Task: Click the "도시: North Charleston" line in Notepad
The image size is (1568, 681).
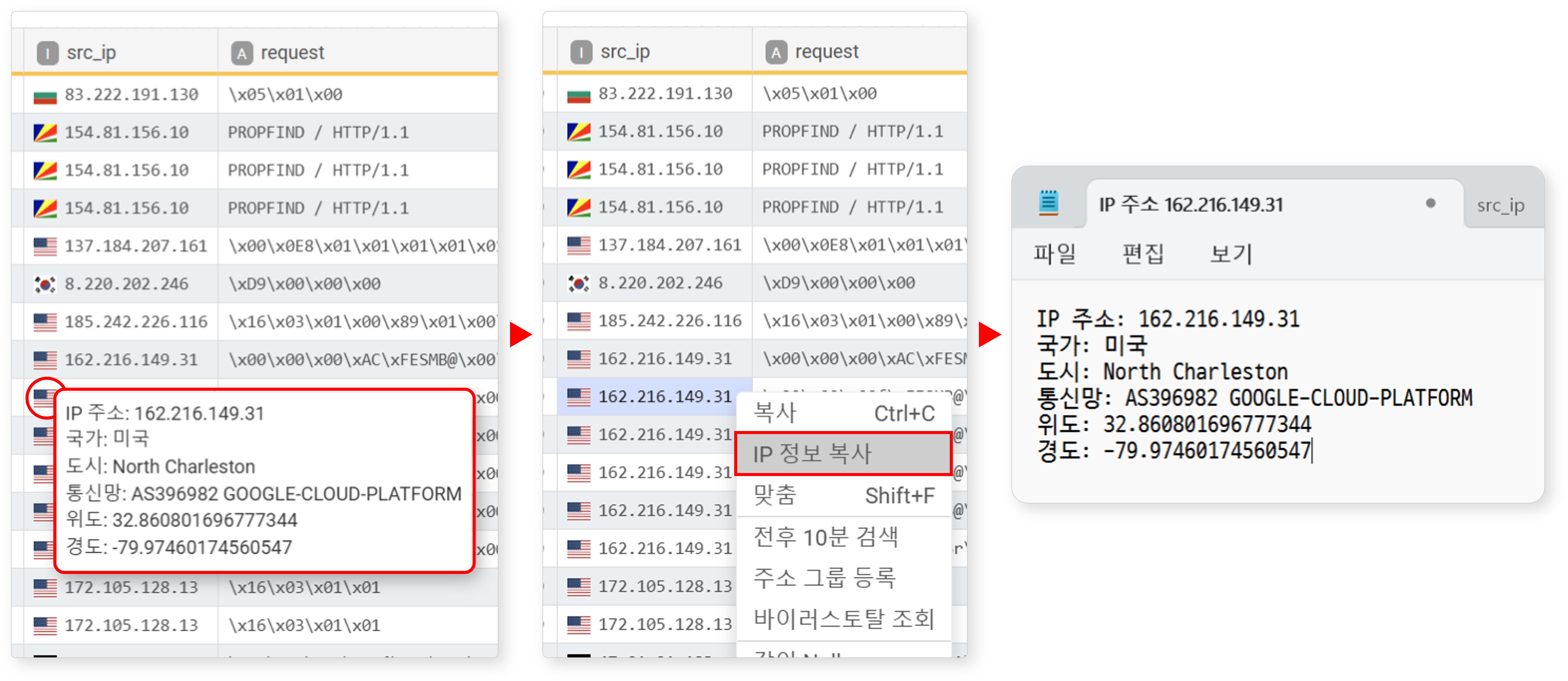Action: 1162,371
